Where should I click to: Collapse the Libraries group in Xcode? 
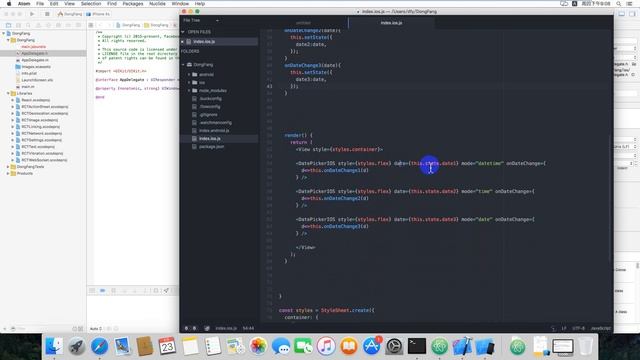8,93
